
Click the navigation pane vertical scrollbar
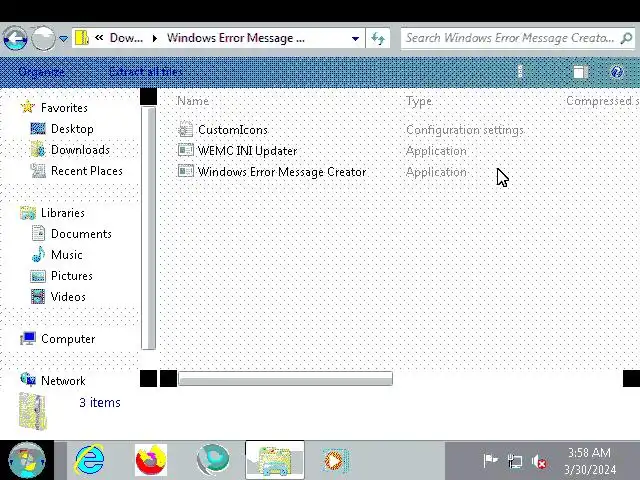[149, 228]
